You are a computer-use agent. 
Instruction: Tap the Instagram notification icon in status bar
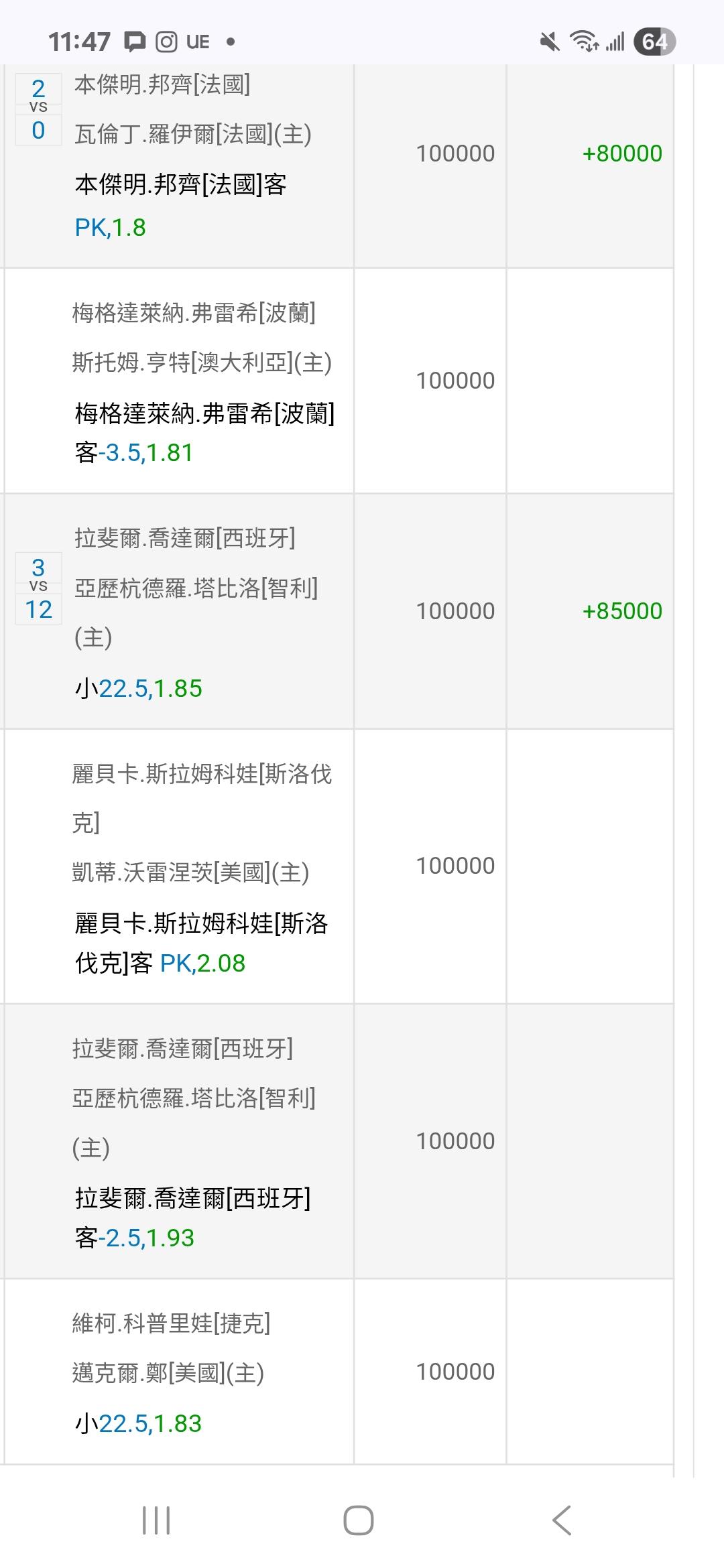tap(166, 42)
